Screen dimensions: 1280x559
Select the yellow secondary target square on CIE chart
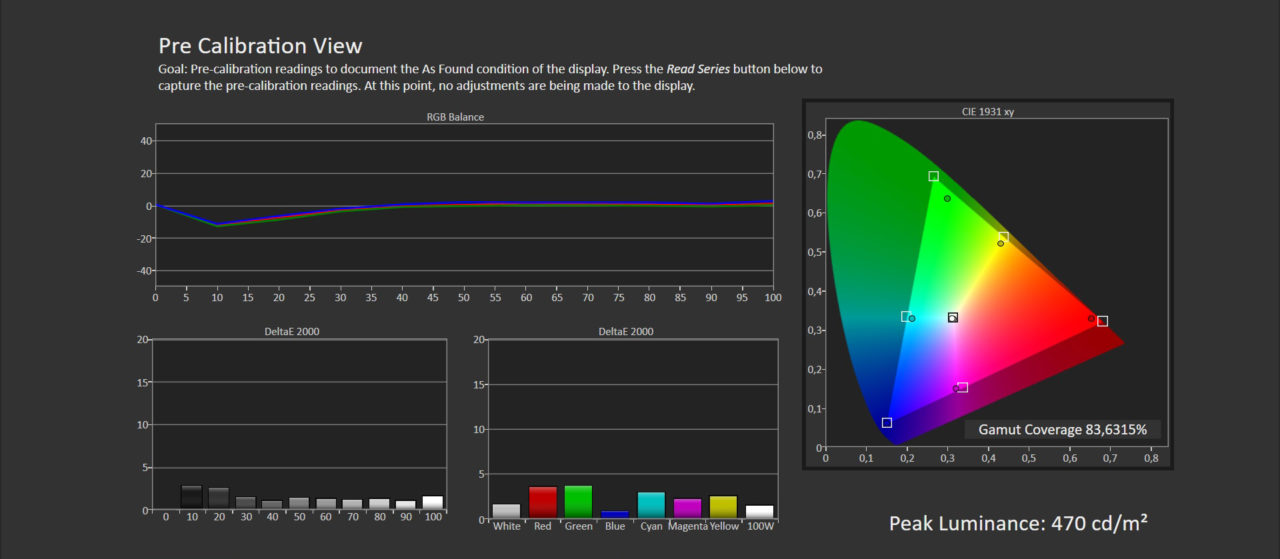coord(1003,237)
